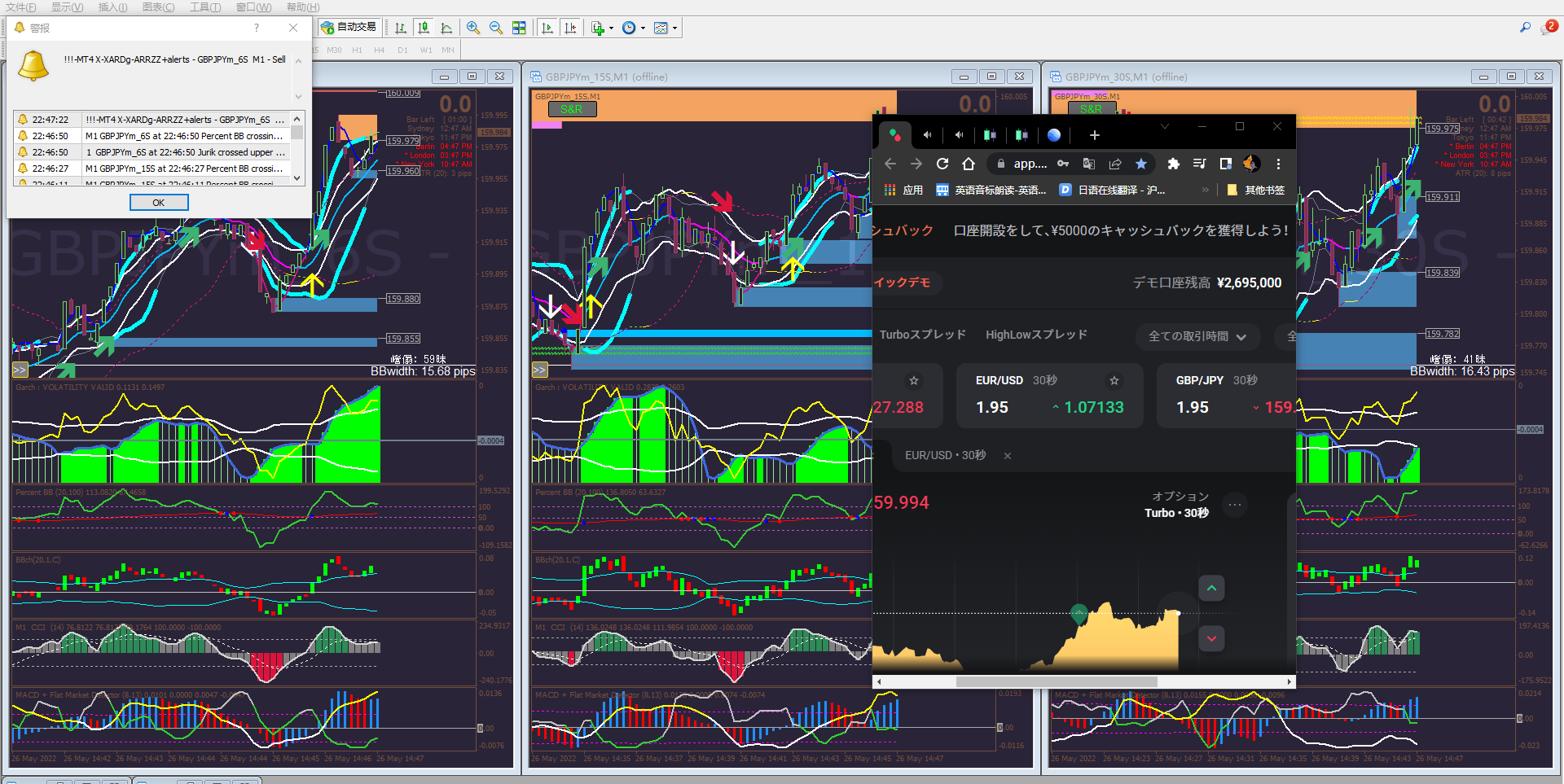Toggle chart shift in toolbar
Screen dimensions: 1564x784
point(570,28)
